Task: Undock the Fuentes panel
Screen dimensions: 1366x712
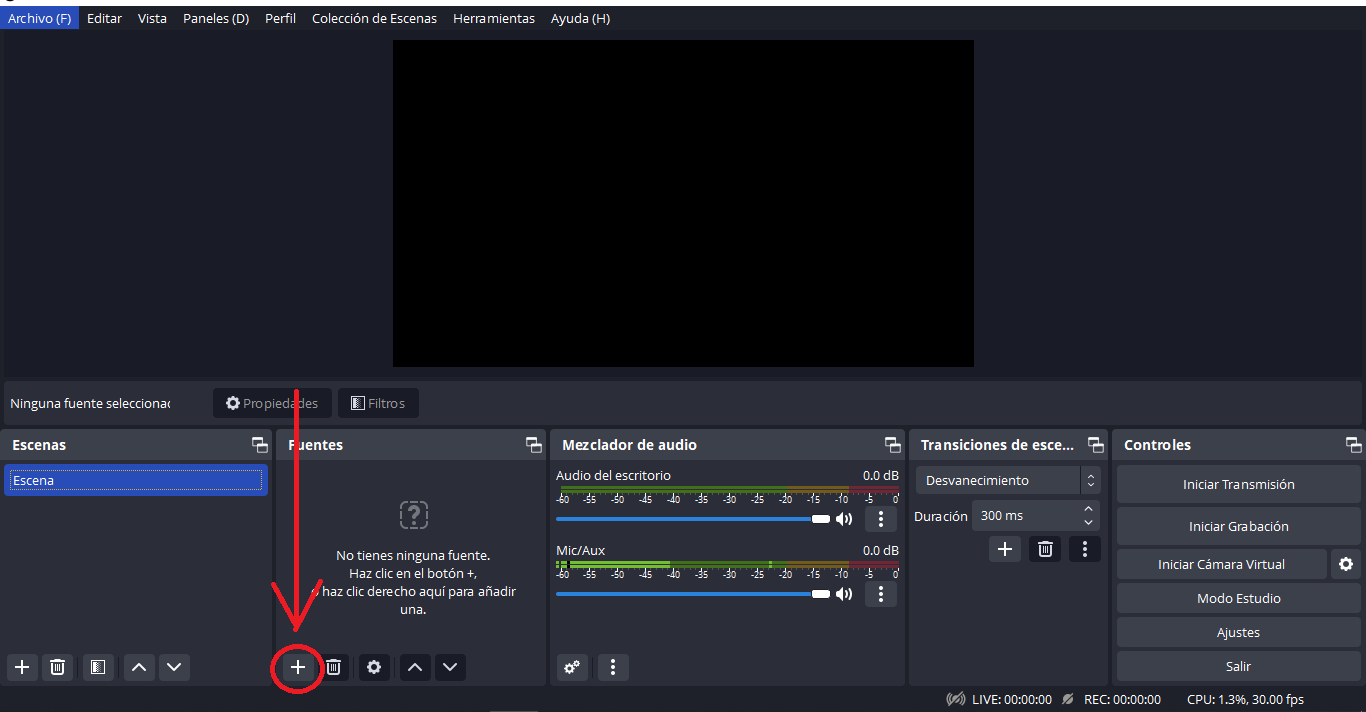Action: click(x=533, y=445)
